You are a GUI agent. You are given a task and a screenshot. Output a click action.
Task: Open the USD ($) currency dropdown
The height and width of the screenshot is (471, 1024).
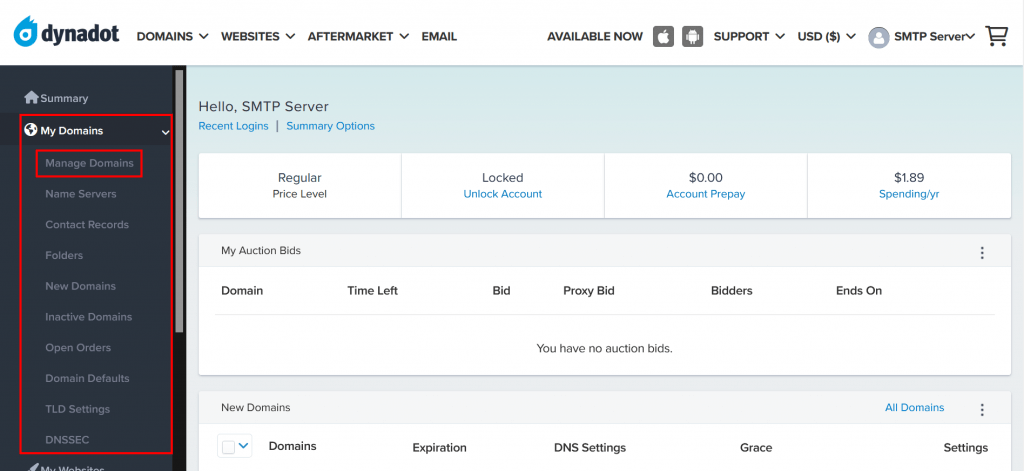pos(826,37)
